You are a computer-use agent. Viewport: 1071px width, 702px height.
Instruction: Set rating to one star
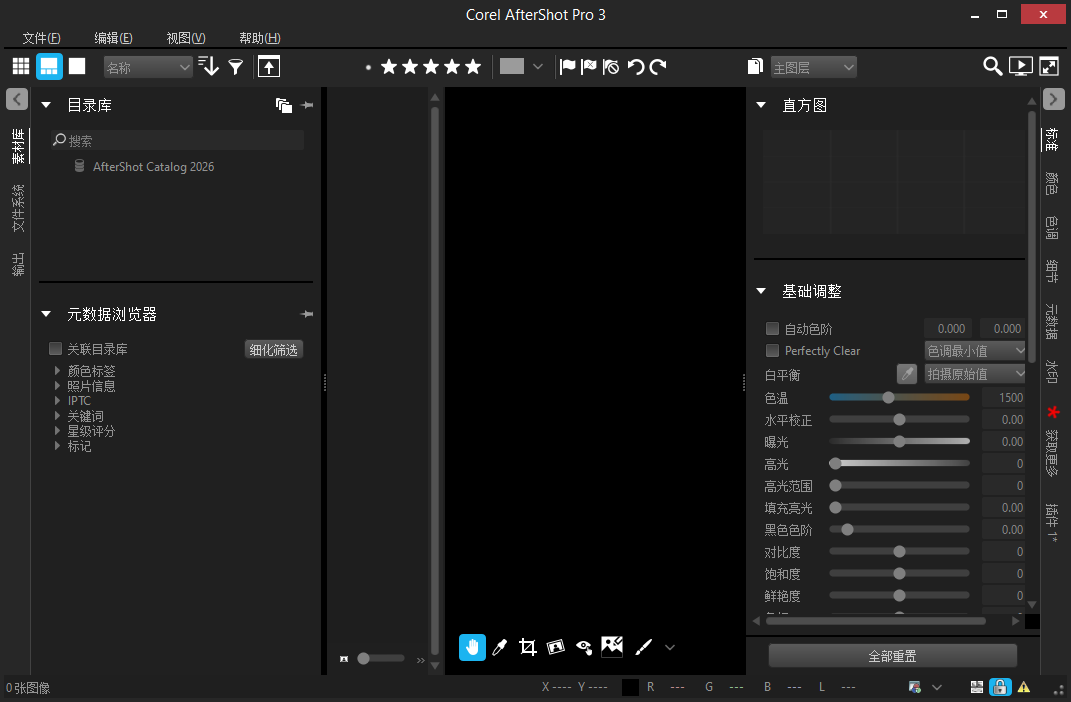[389, 66]
